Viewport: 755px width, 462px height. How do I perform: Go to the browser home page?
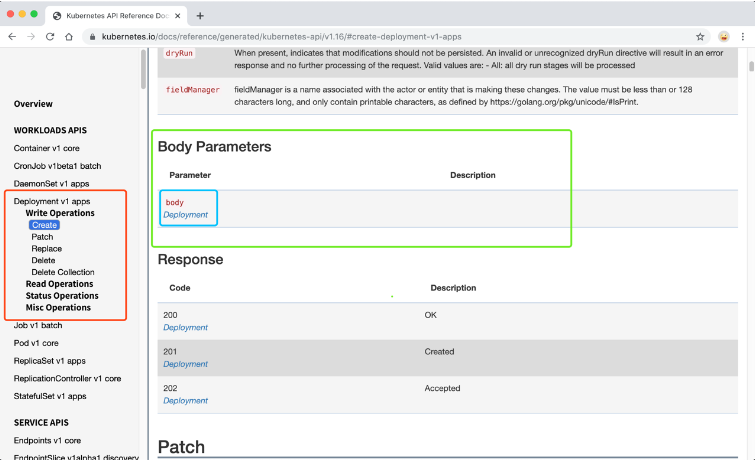click(x=69, y=37)
